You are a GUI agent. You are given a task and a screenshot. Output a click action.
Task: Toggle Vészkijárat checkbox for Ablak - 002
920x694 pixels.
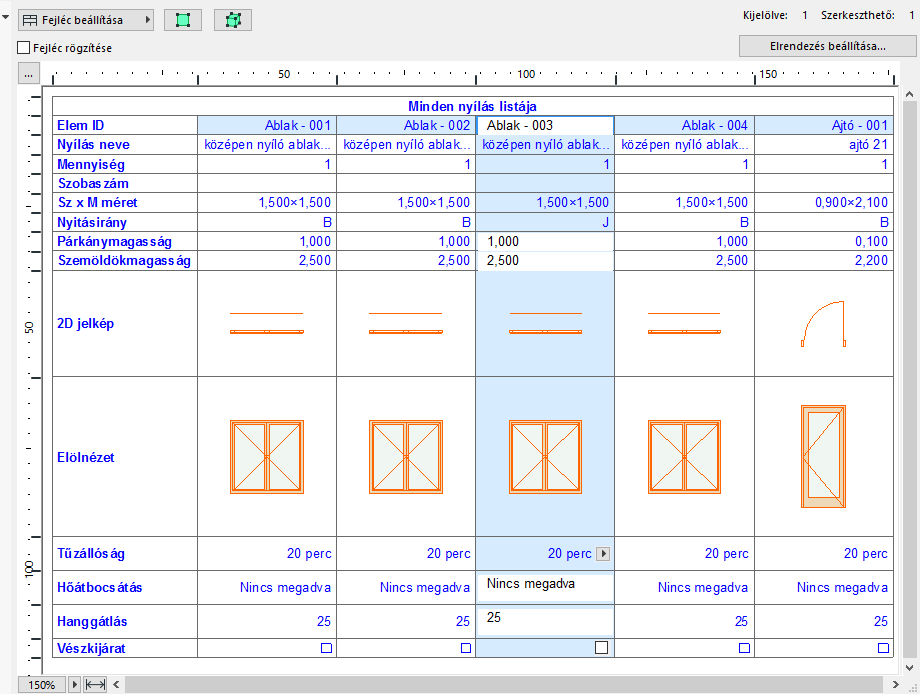click(x=466, y=648)
